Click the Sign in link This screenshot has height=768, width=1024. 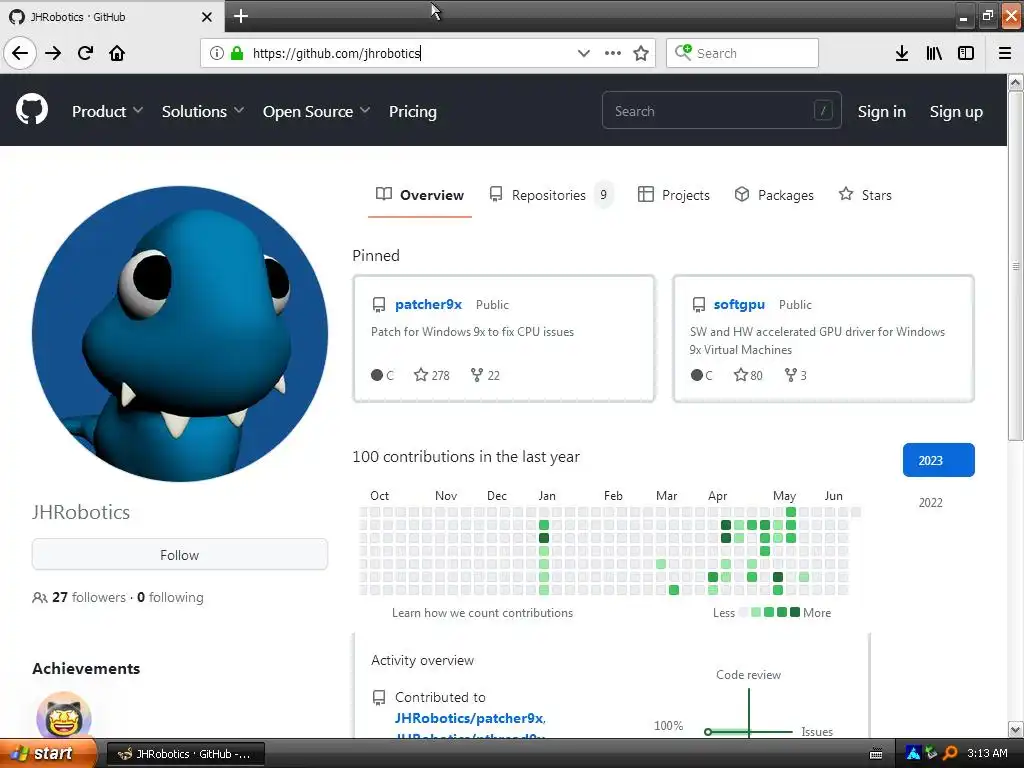coord(881,112)
